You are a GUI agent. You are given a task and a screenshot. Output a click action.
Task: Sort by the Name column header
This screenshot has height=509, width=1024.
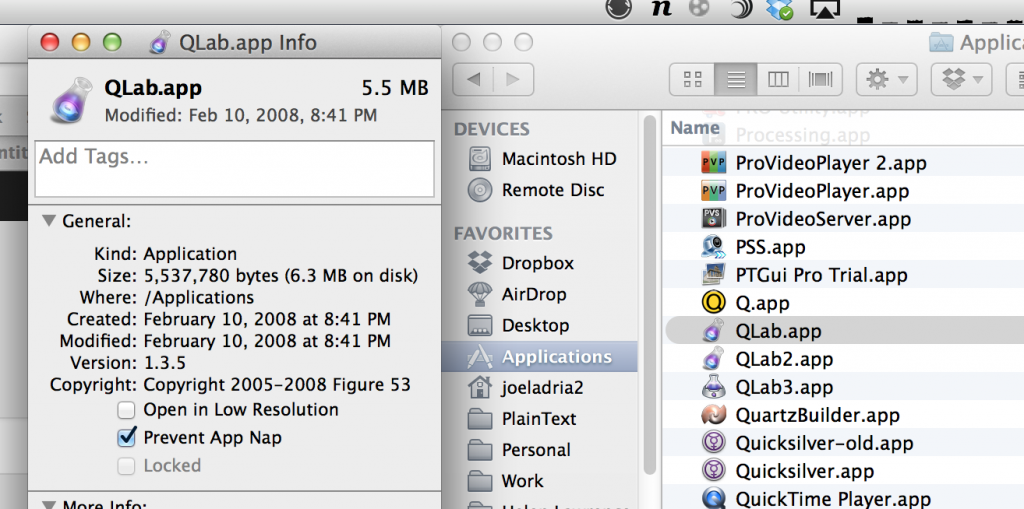(695, 128)
